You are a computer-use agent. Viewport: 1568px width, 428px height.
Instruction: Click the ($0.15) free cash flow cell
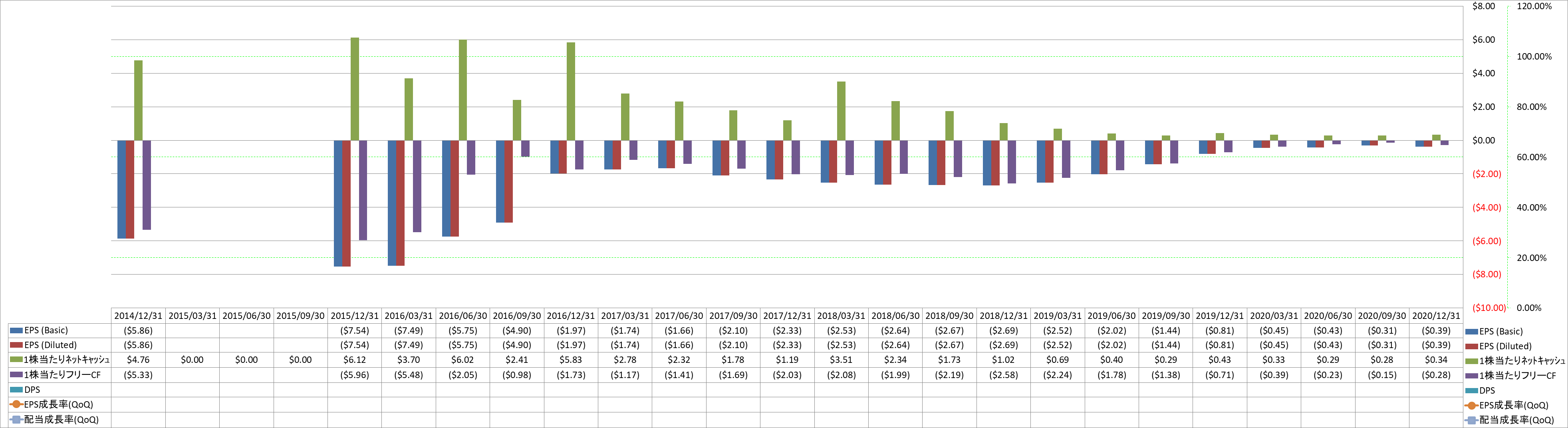1382,375
